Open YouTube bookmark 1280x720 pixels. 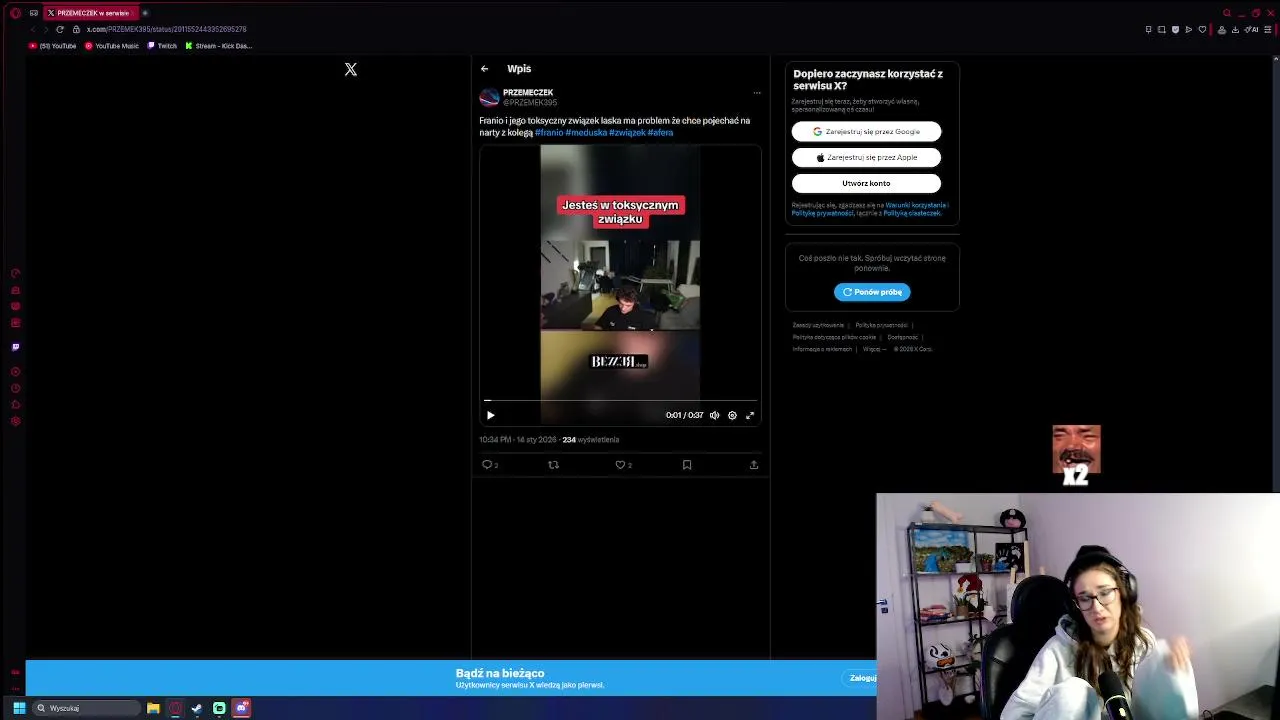coord(52,46)
